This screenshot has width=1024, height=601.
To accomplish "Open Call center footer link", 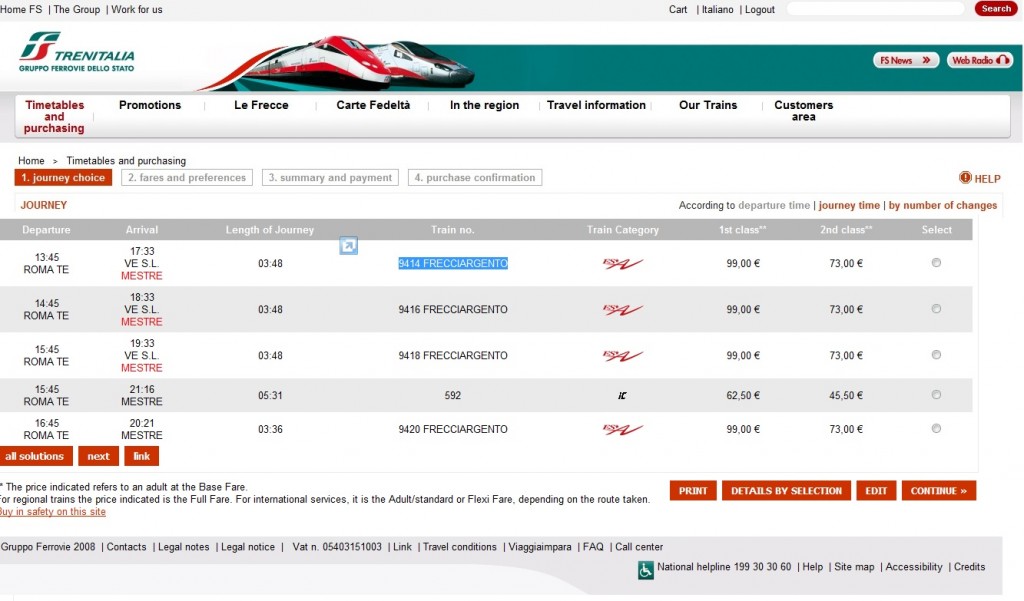I will click(639, 547).
